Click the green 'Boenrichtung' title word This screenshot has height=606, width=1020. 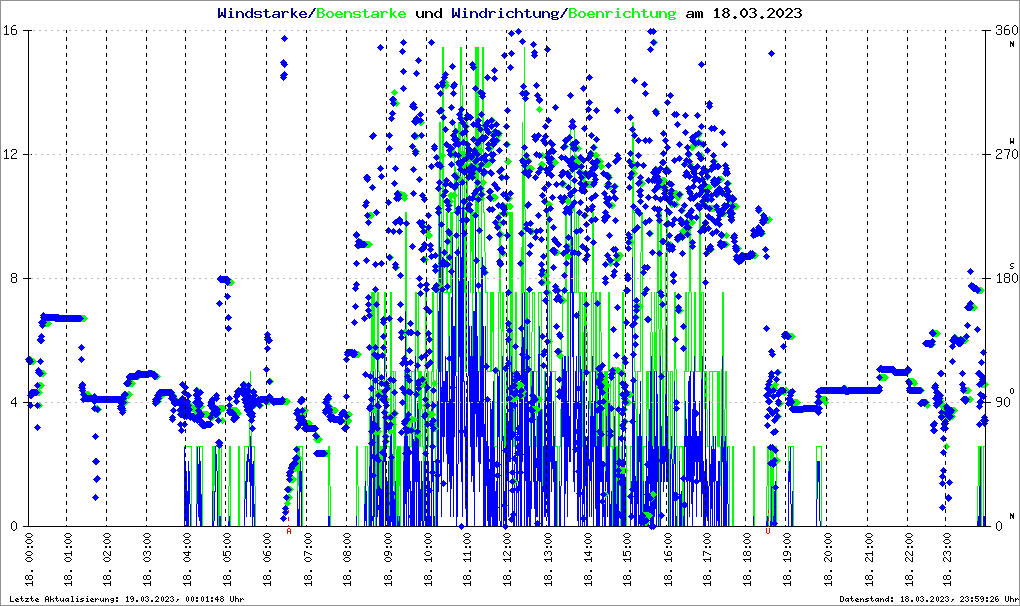(x=621, y=14)
